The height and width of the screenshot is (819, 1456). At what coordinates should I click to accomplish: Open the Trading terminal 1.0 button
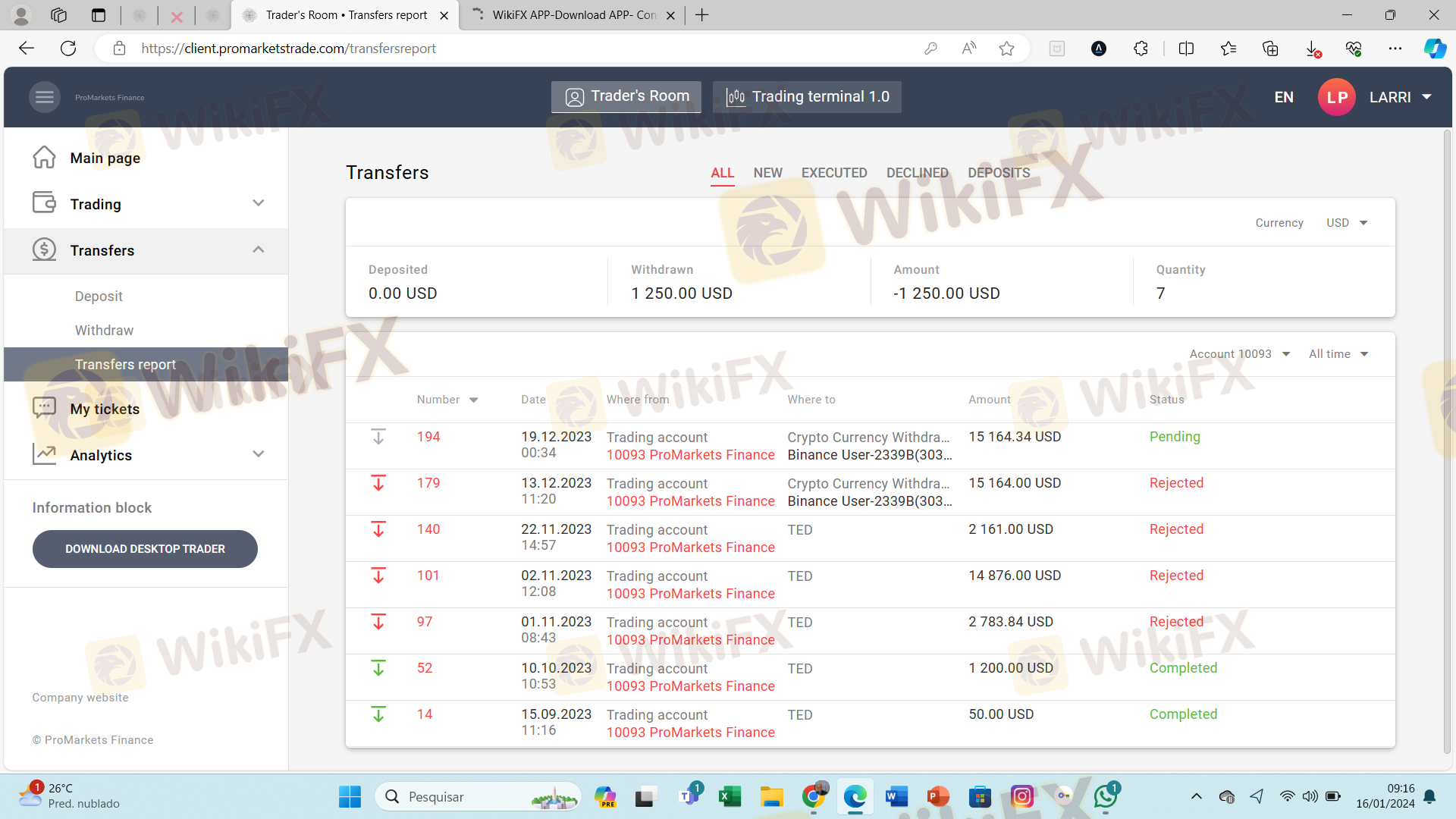(x=807, y=97)
